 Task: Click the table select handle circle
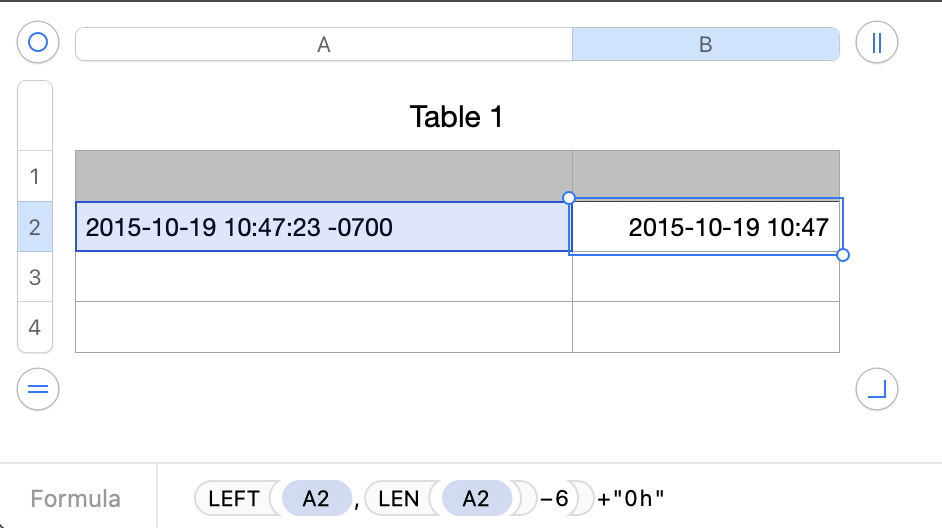[38, 43]
